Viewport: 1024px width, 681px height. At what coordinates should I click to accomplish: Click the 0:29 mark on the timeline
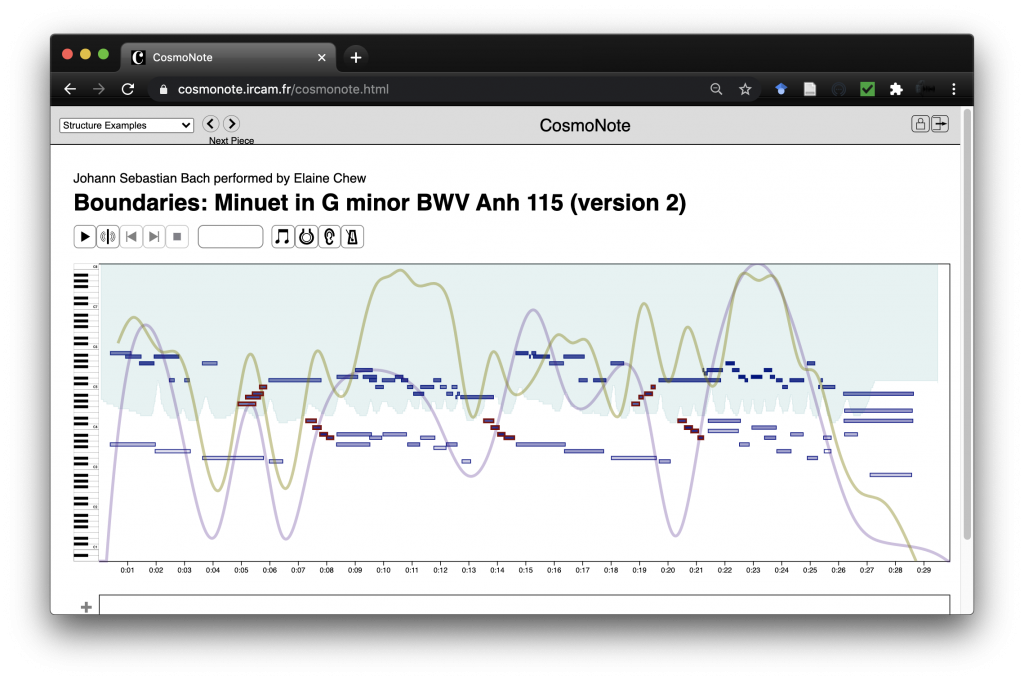coord(923,570)
